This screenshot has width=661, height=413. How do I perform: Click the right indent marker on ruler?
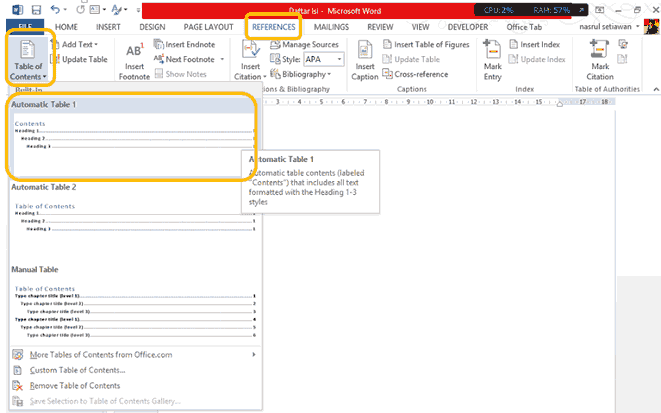[559, 103]
